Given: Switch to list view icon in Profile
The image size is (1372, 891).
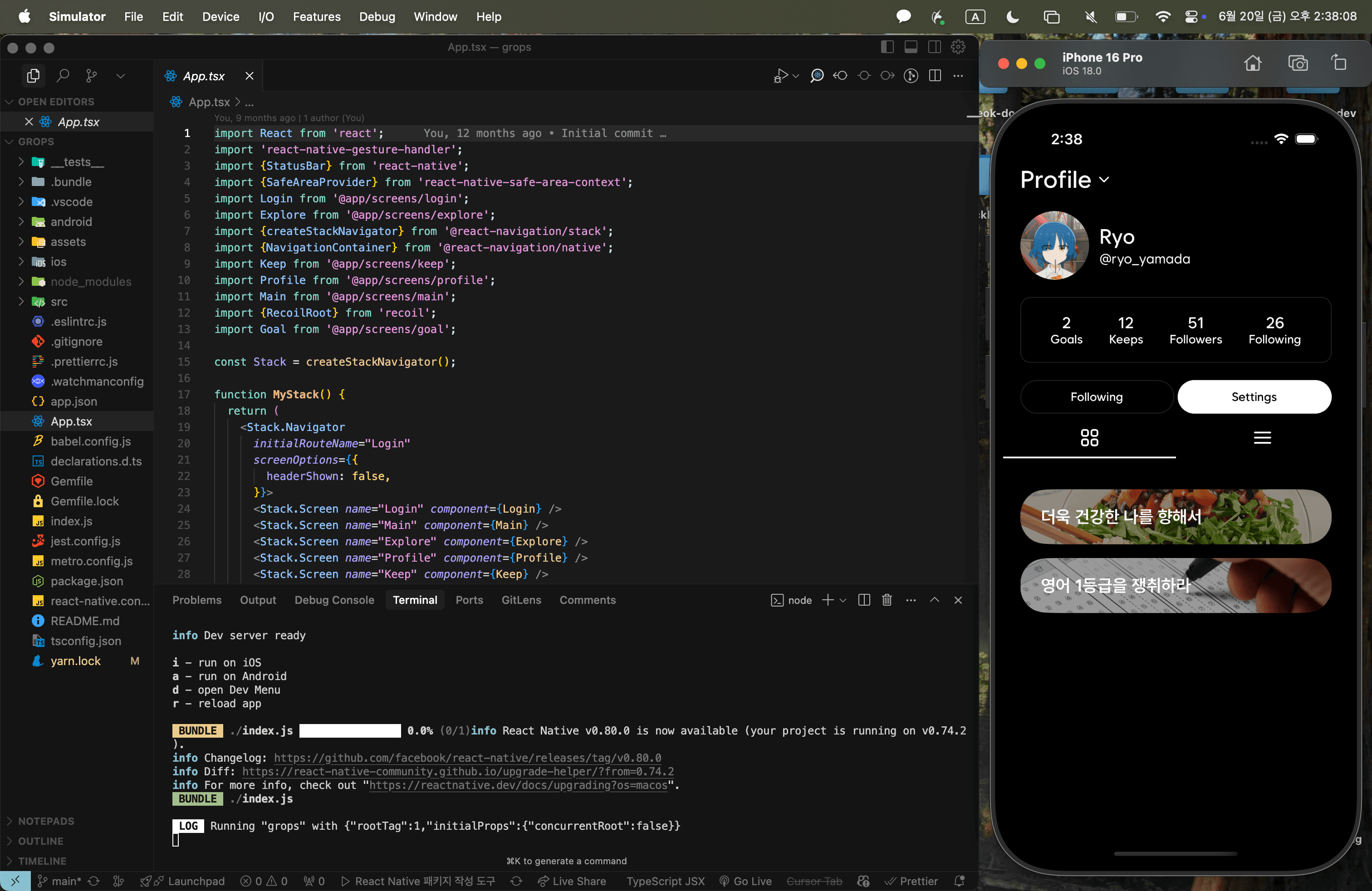Looking at the screenshot, I should (1262, 438).
